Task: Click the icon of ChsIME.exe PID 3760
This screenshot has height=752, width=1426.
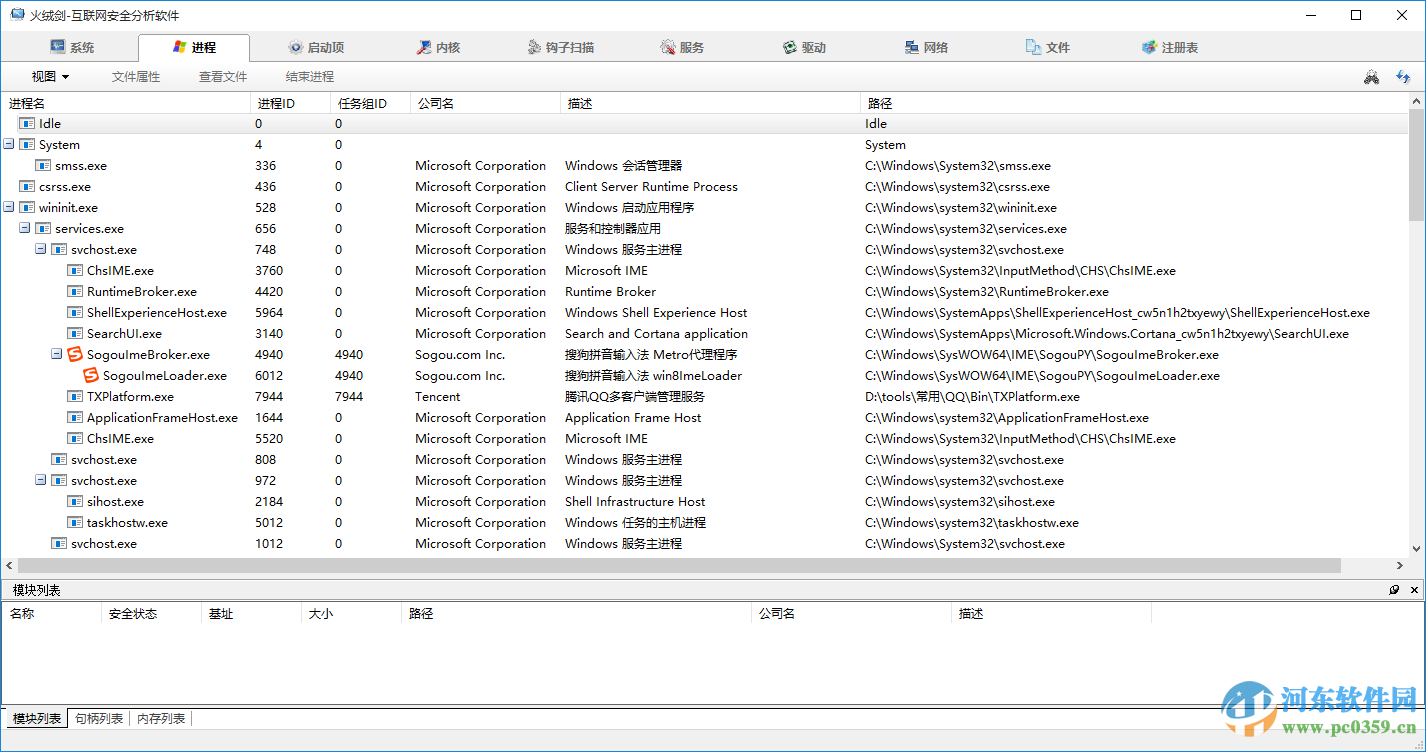Action: [x=75, y=271]
